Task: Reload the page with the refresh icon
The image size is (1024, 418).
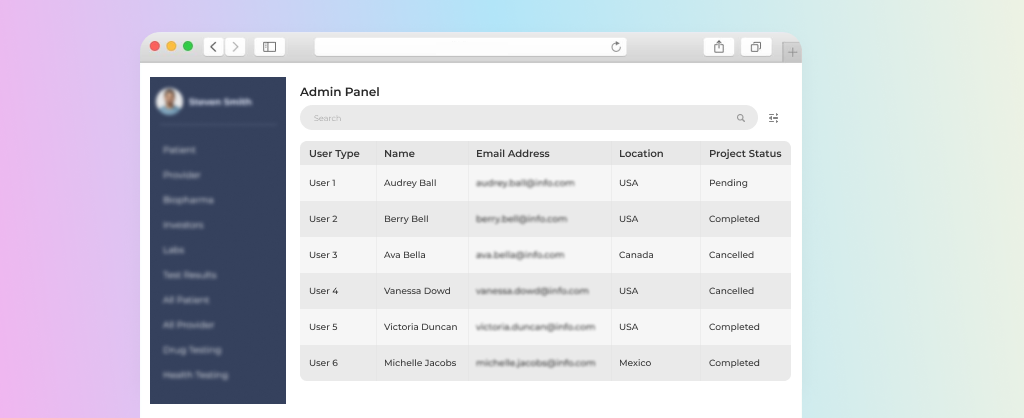Action: coord(616,47)
